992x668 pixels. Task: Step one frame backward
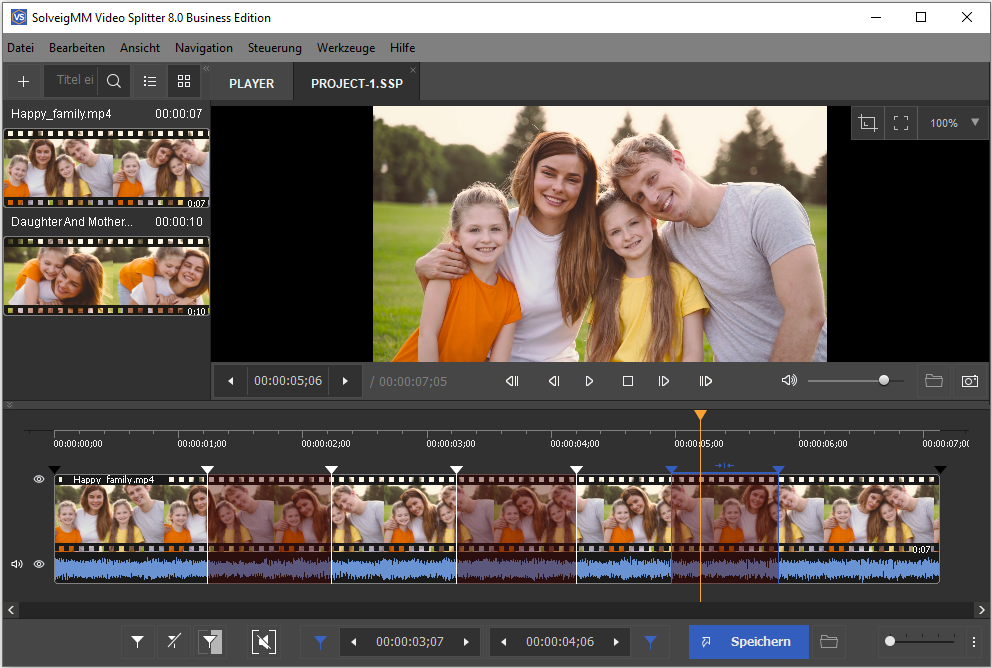[x=554, y=381]
